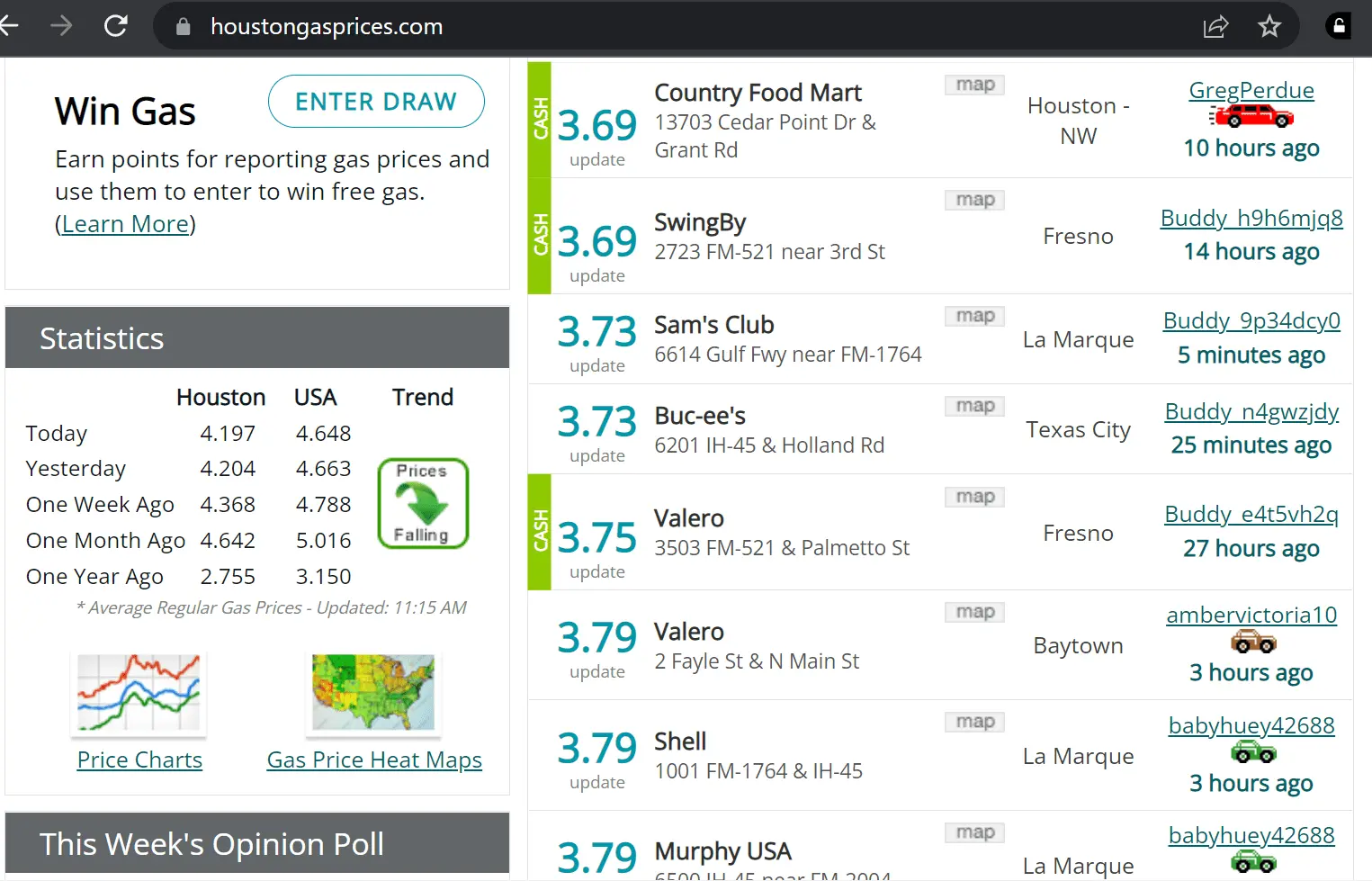Click the browser forward arrow
1372x881 pixels.
click(61, 26)
